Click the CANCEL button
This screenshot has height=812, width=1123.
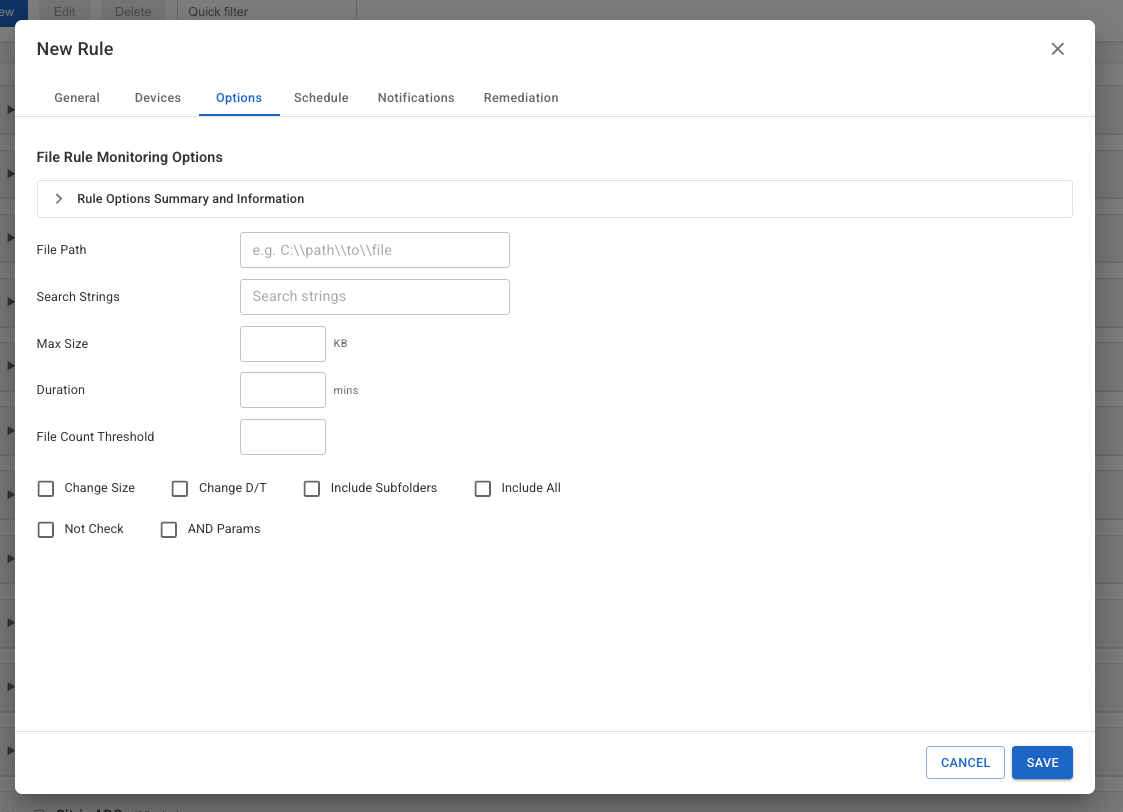[965, 763]
